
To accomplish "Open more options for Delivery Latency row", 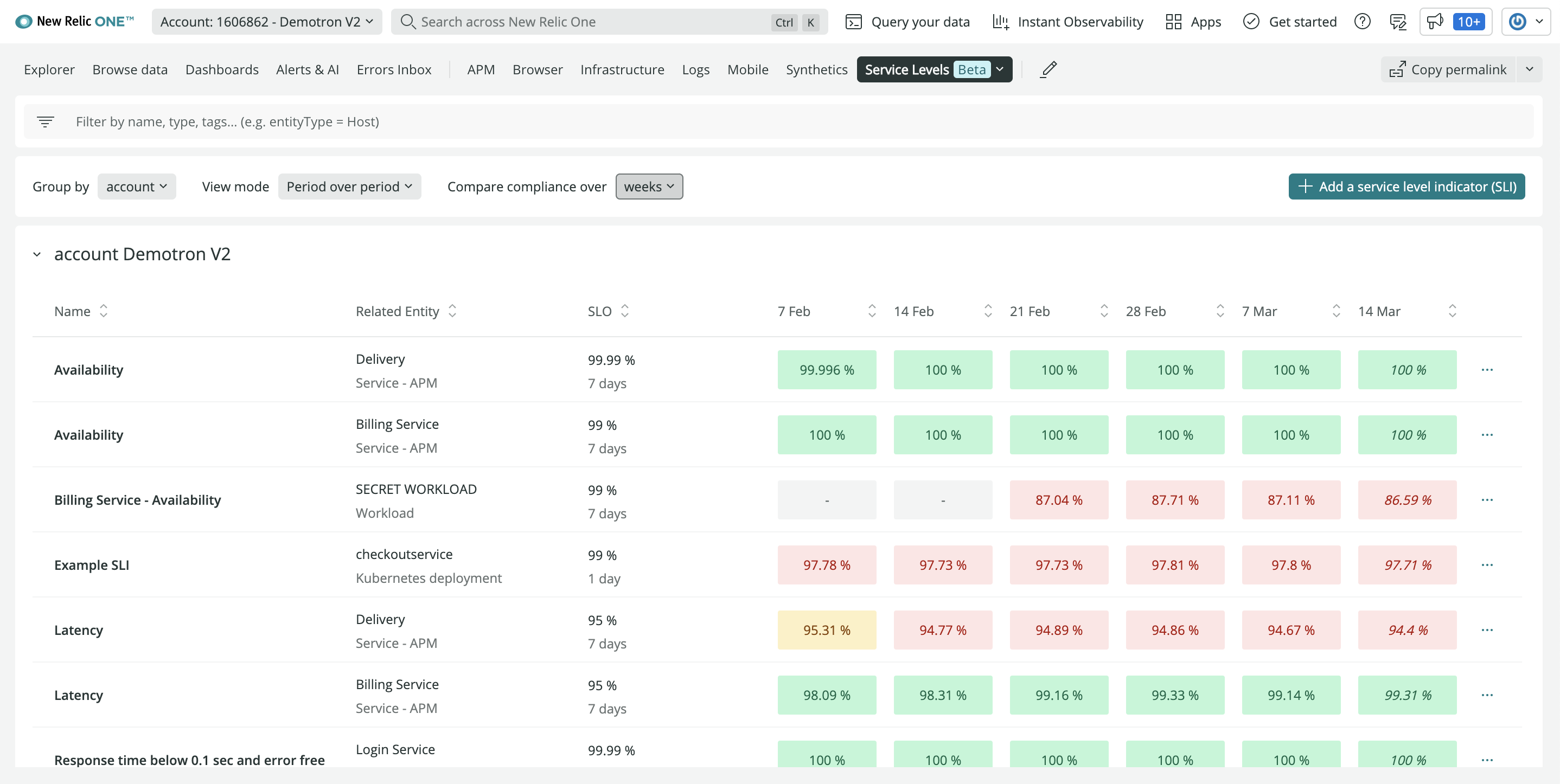I will pos(1487,630).
